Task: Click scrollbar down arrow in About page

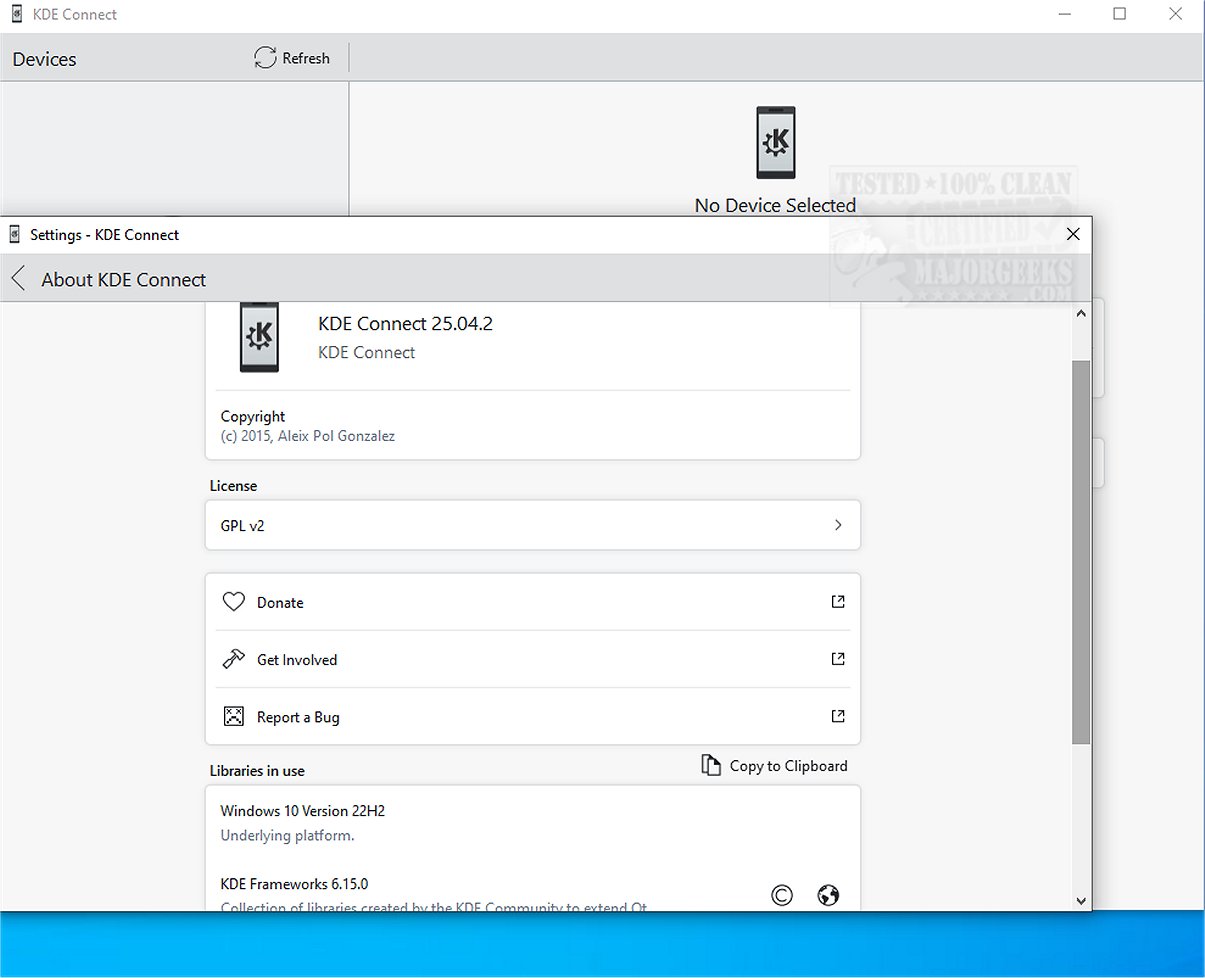Action: click(1081, 900)
